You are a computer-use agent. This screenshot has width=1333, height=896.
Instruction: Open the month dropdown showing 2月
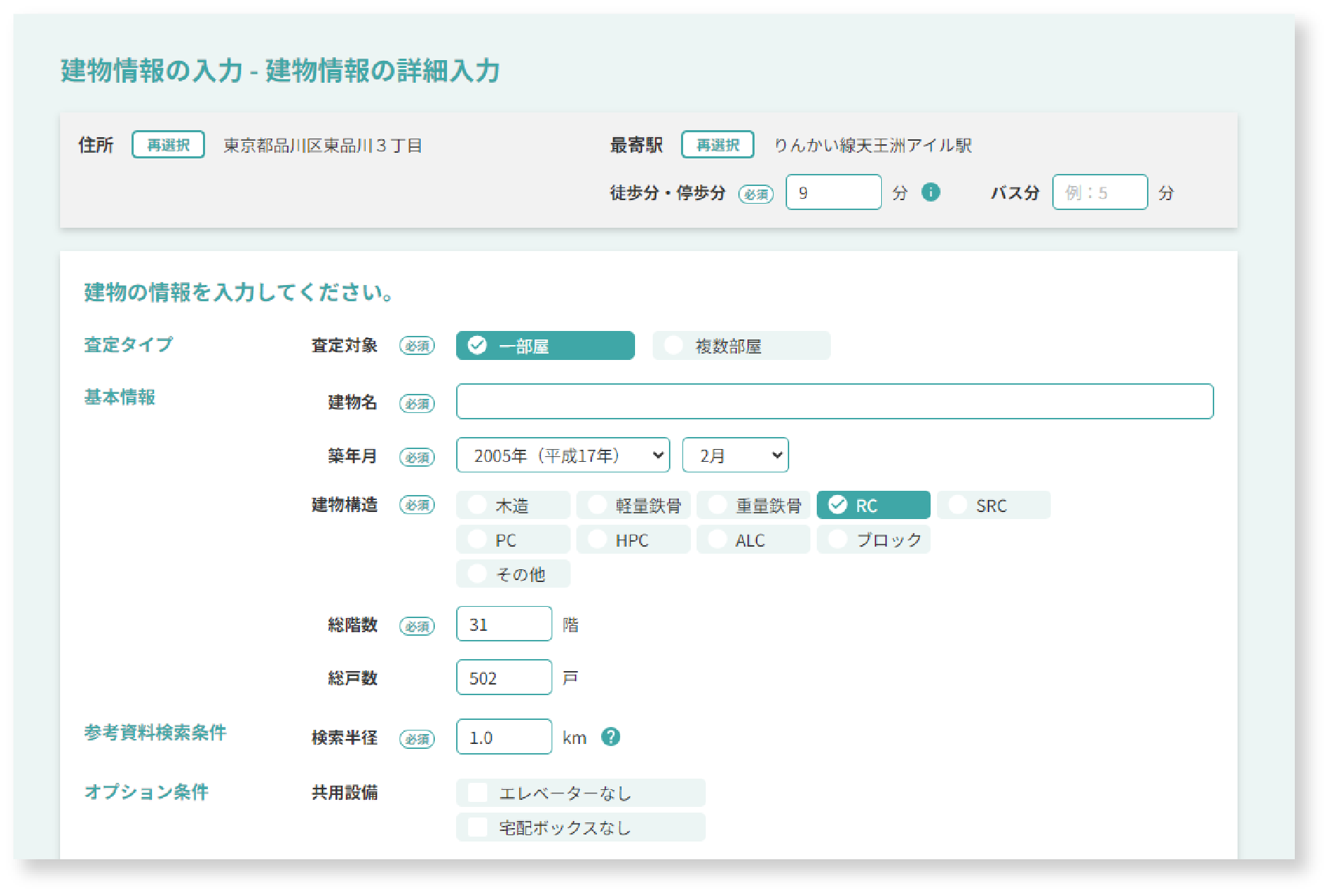click(735, 455)
